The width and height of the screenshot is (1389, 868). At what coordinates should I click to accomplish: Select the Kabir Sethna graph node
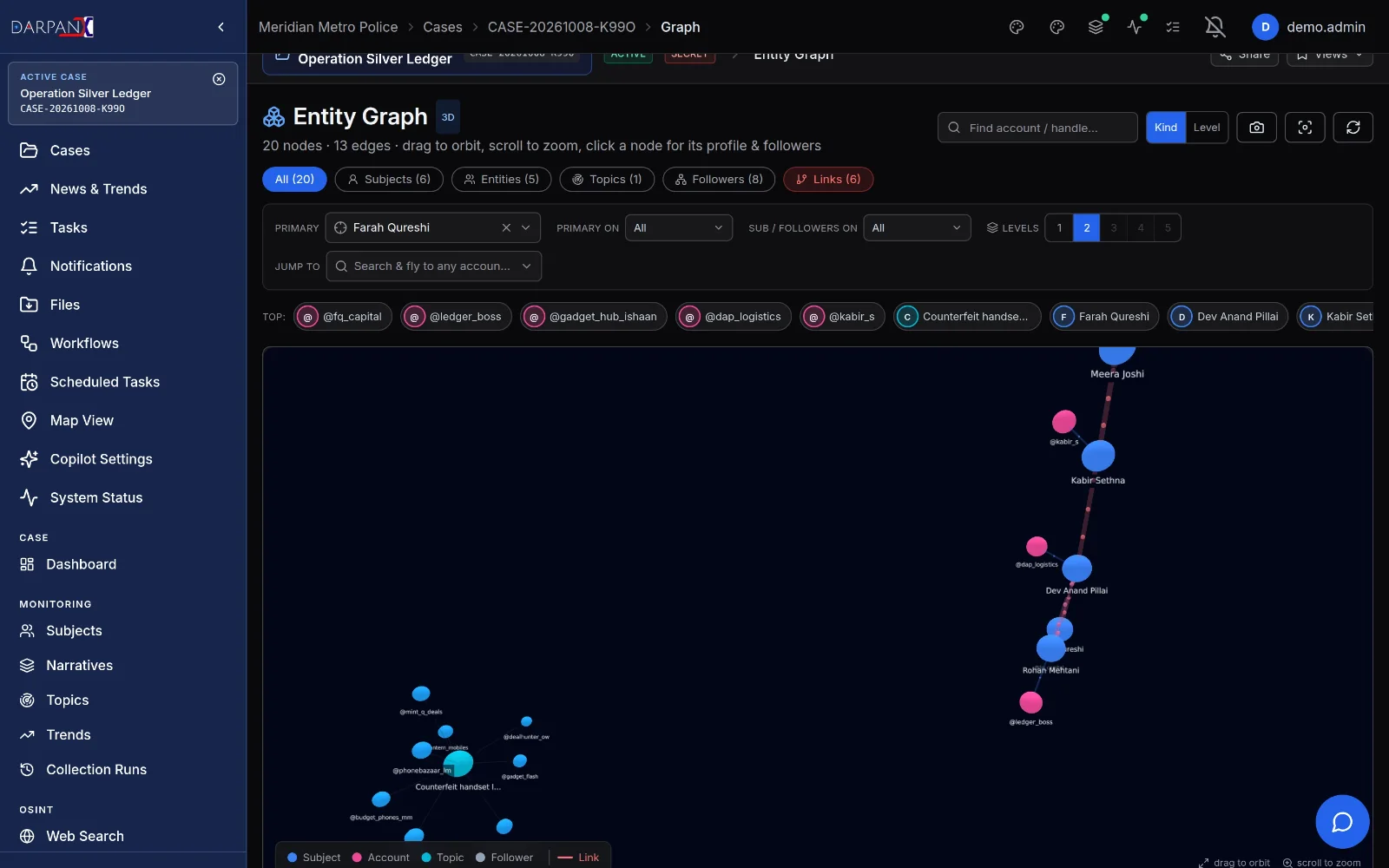pyautogui.click(x=1098, y=456)
